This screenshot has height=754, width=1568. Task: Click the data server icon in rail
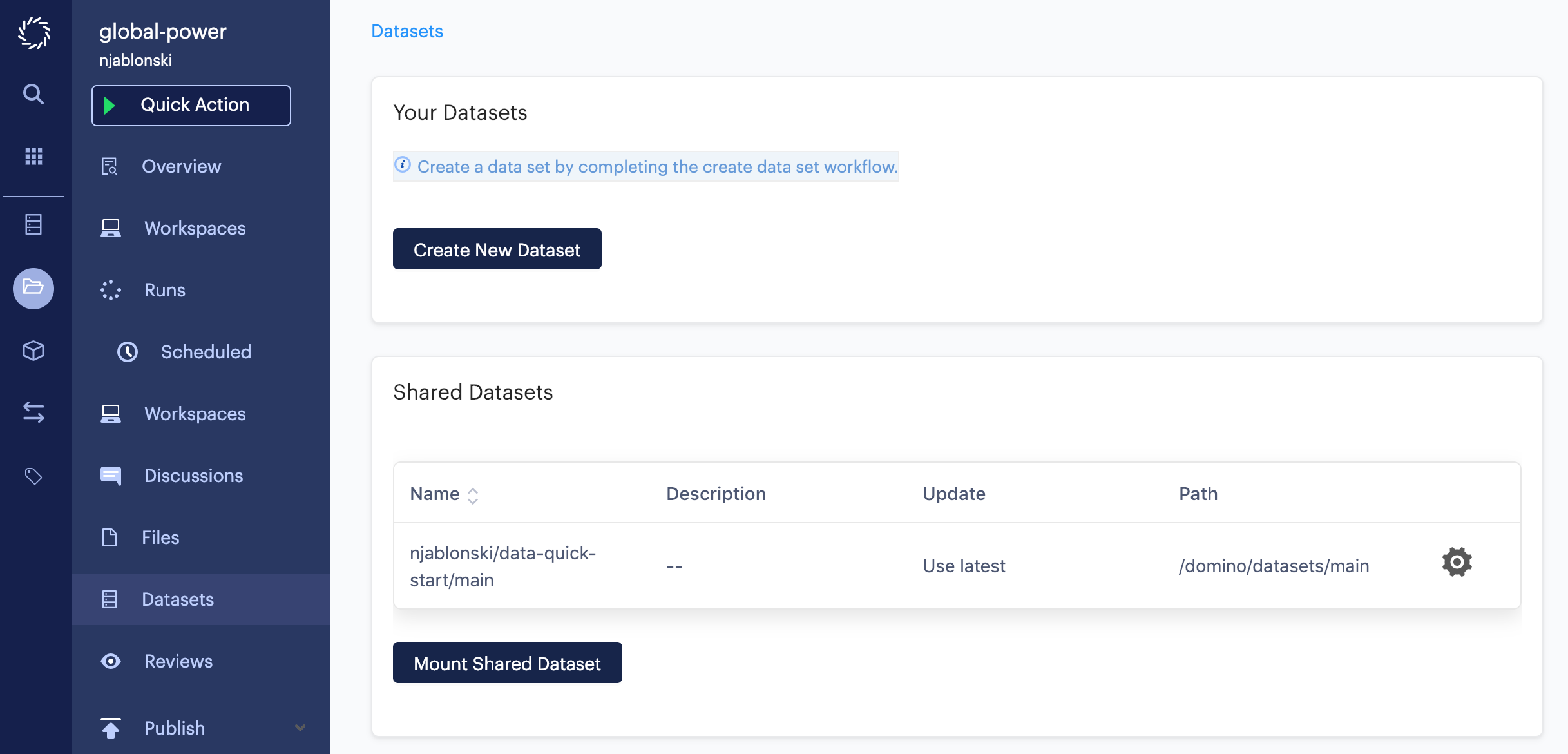tap(33, 224)
